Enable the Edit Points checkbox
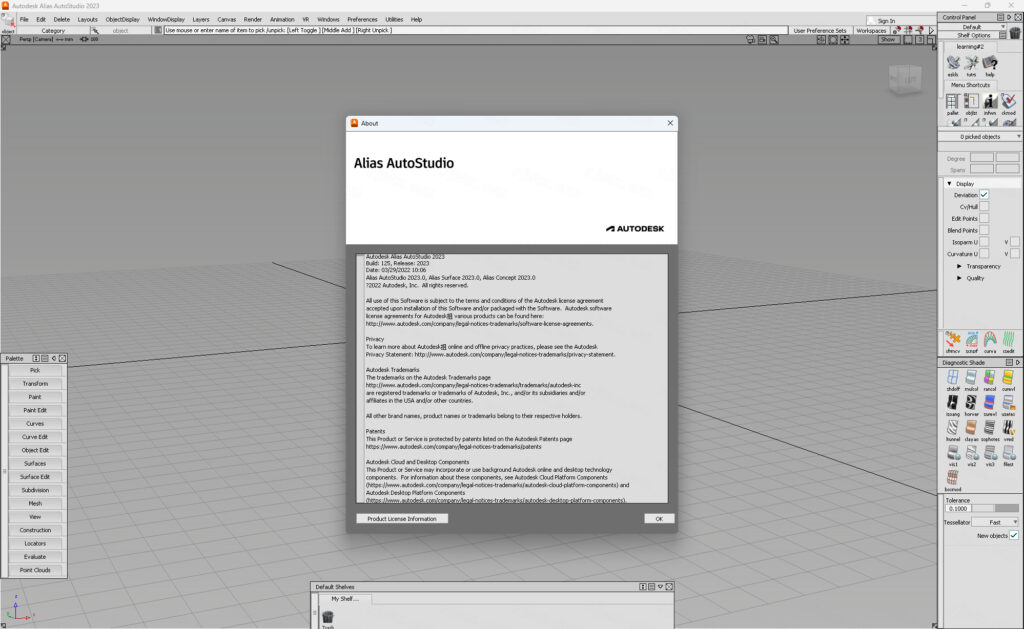Image resolution: width=1024 pixels, height=629 pixels. [984, 218]
